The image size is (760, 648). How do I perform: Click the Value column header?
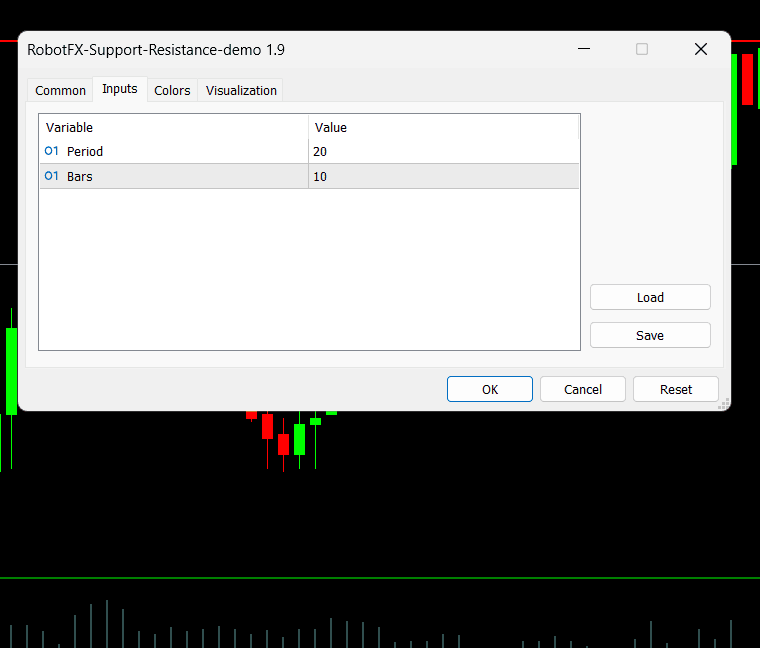point(443,127)
